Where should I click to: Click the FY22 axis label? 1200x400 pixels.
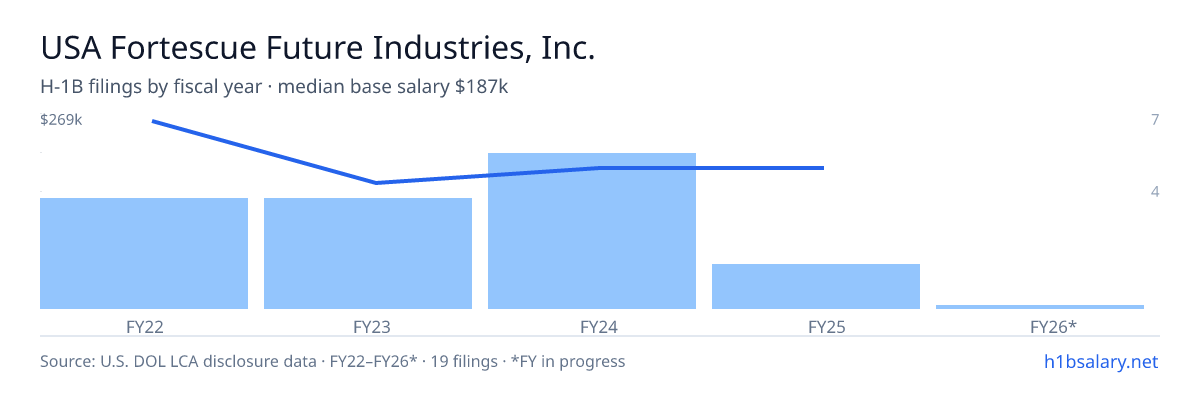click(144, 327)
